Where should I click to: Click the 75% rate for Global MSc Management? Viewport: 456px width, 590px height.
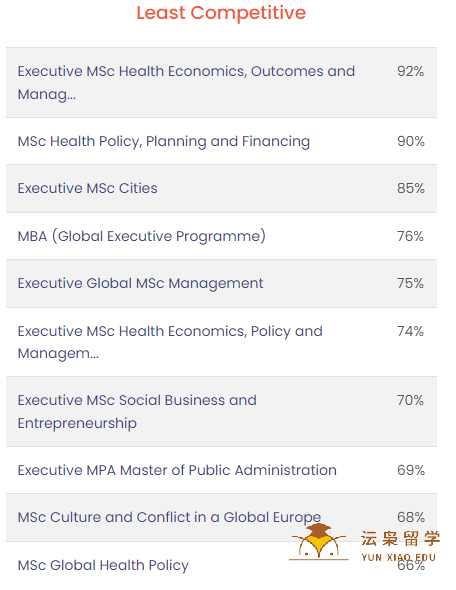coord(410,283)
